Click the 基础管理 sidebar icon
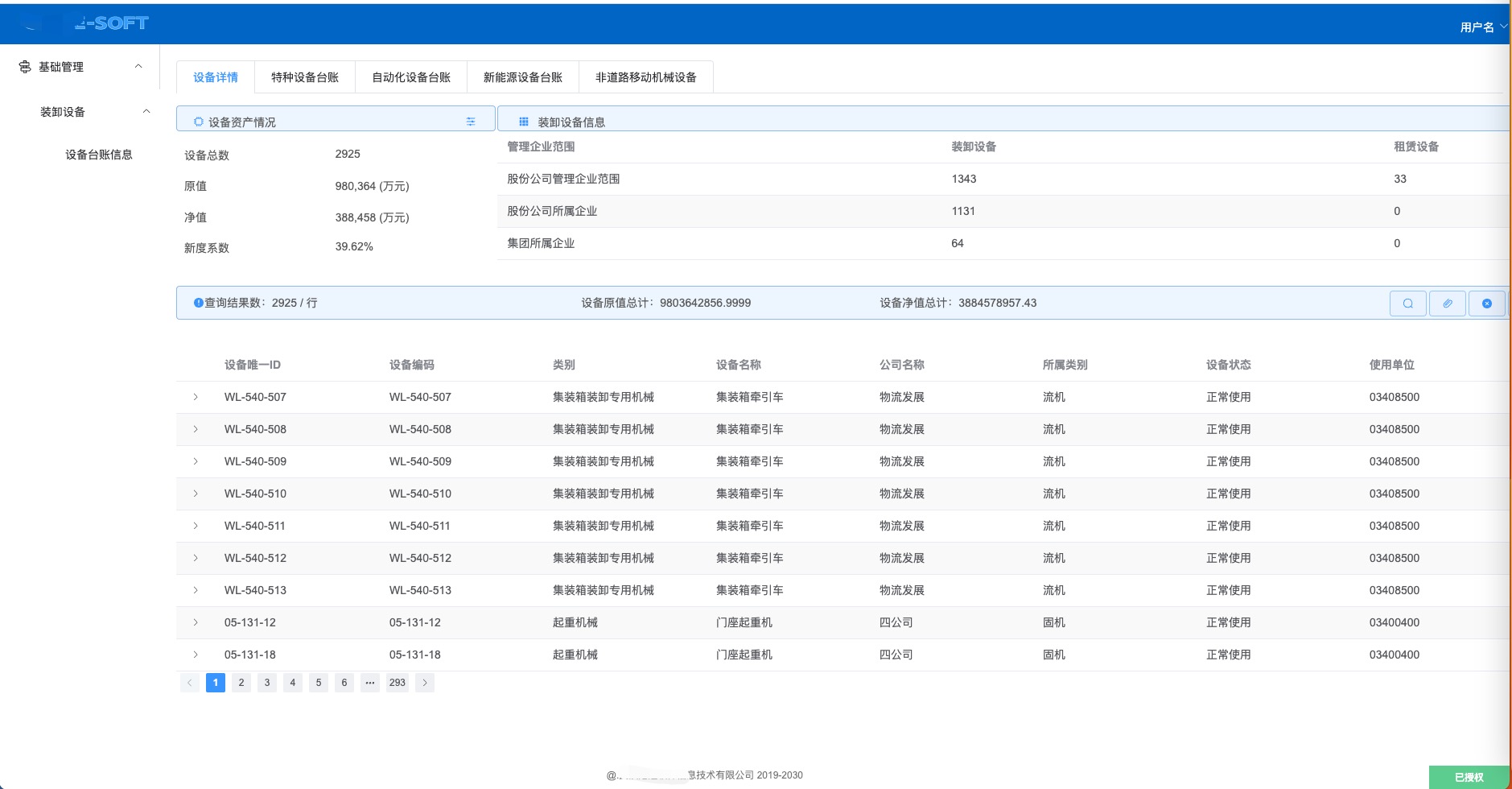 (x=25, y=67)
